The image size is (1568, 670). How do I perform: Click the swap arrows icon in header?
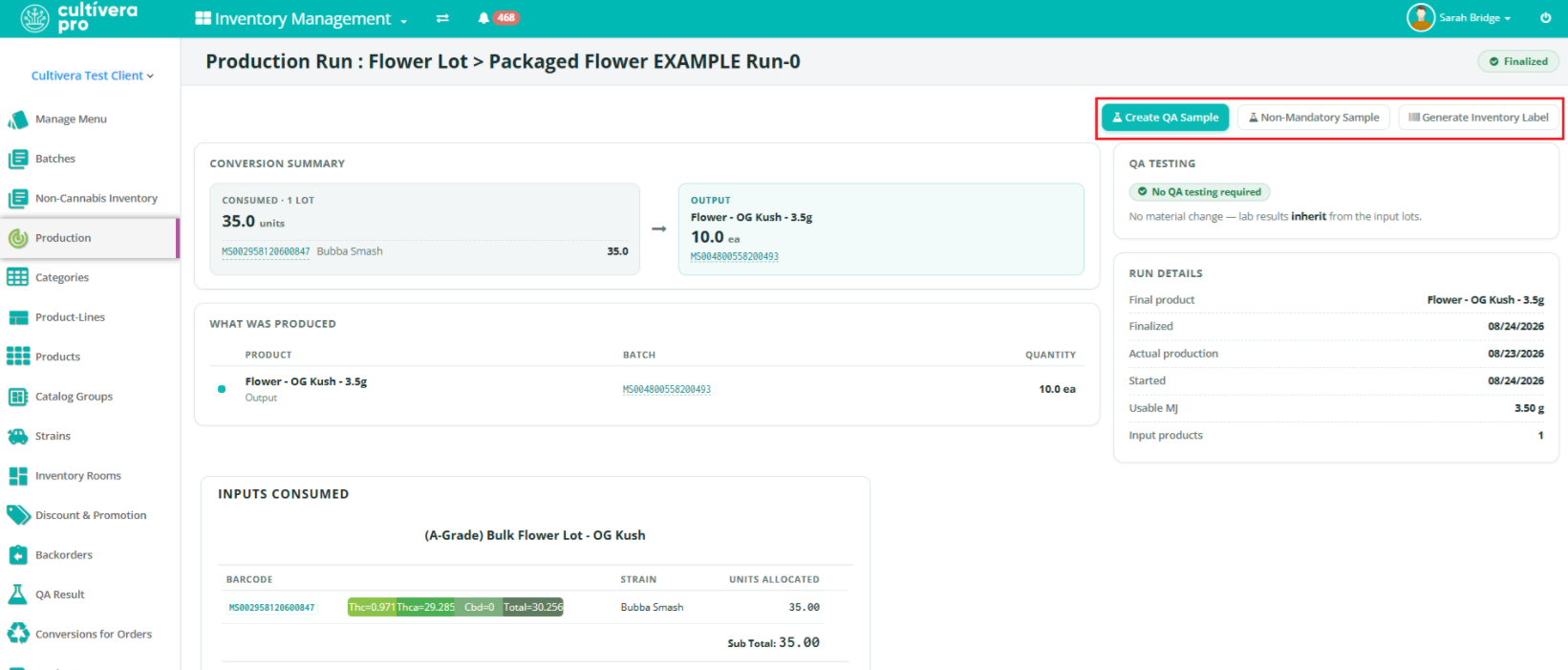[x=442, y=18]
